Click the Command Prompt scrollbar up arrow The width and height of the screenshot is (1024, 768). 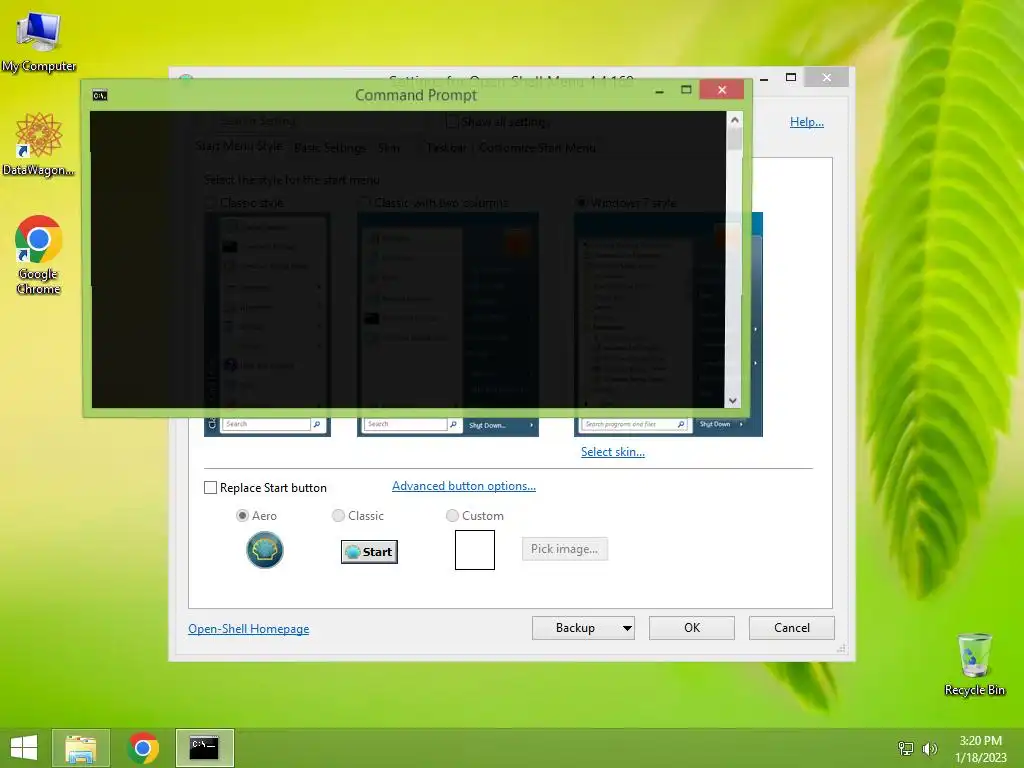click(x=734, y=120)
